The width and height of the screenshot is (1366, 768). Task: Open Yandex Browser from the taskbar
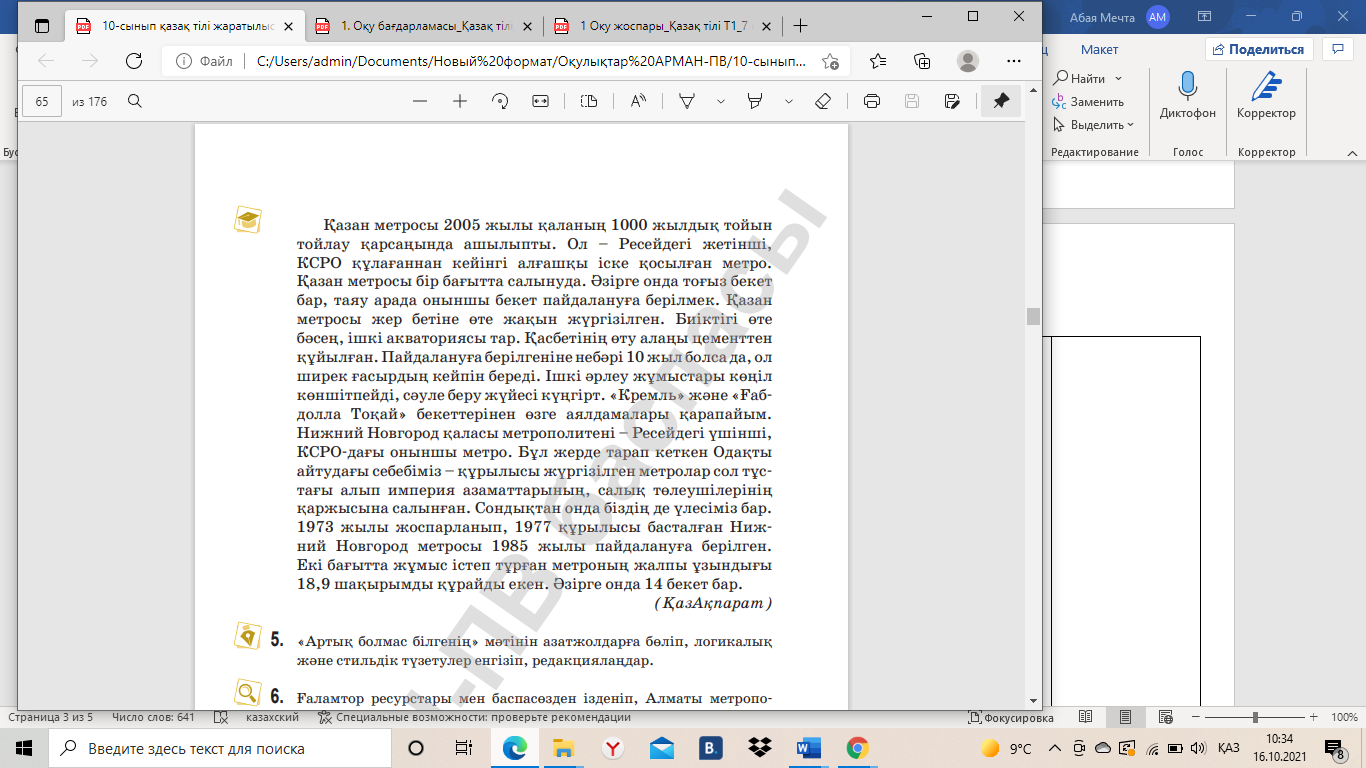[x=613, y=748]
